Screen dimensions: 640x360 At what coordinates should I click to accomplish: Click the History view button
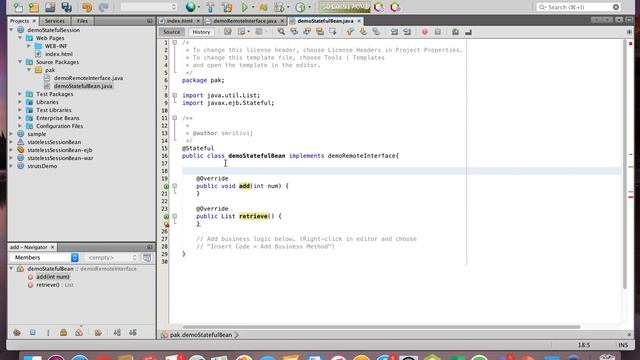point(201,32)
